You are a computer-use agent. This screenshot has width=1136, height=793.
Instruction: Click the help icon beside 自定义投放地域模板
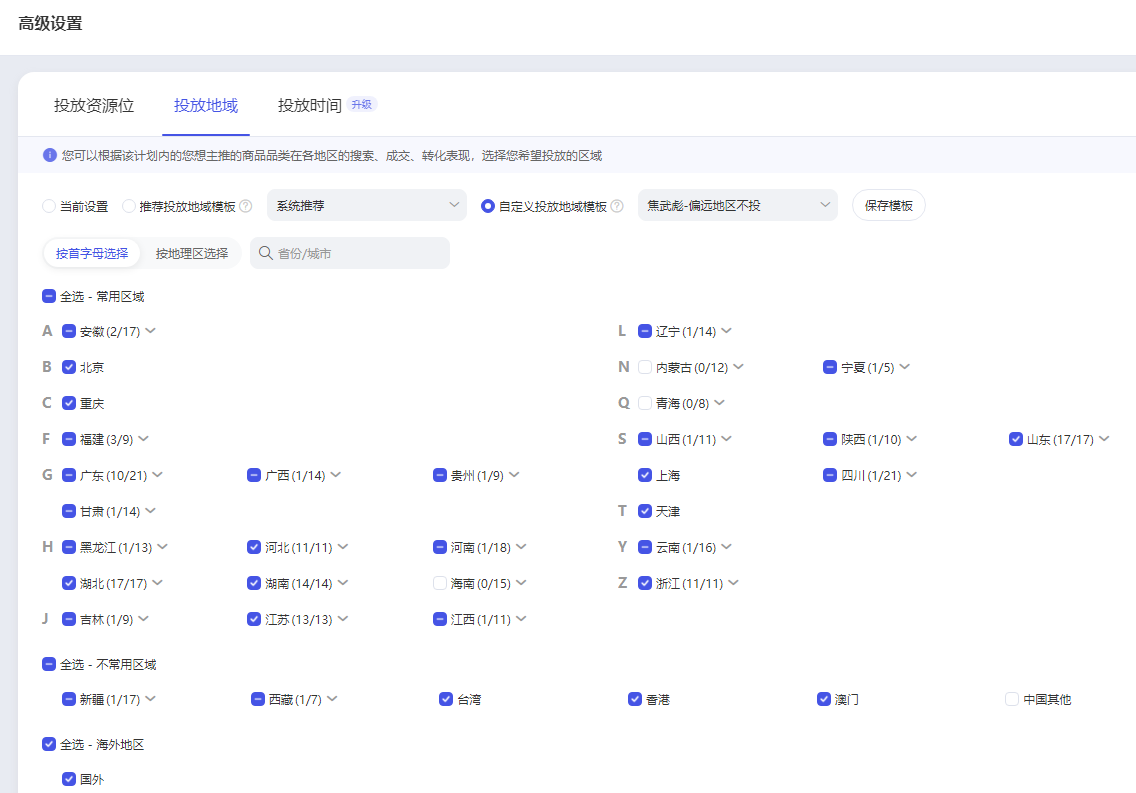617,206
